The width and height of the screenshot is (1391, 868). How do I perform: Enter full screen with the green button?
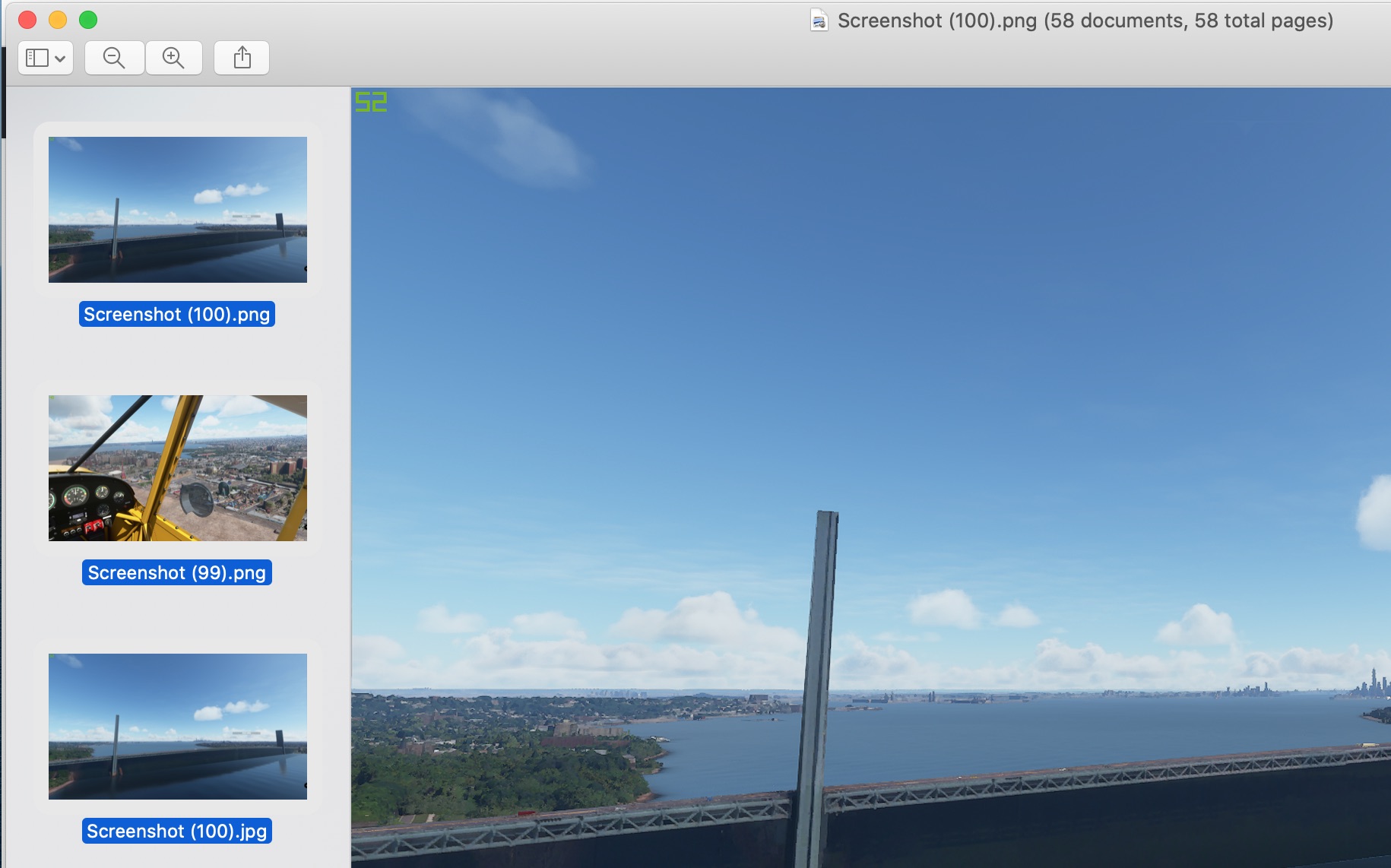tap(89, 20)
